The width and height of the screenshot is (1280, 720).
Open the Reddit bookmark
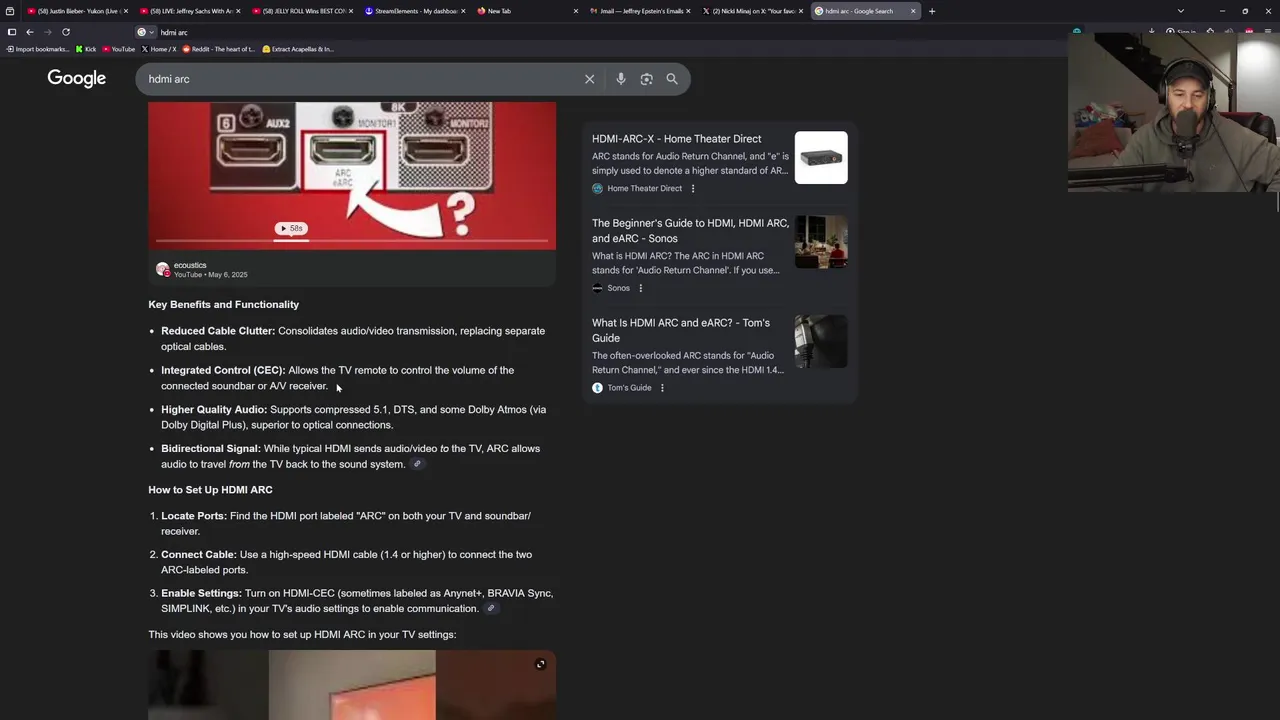coord(218,49)
